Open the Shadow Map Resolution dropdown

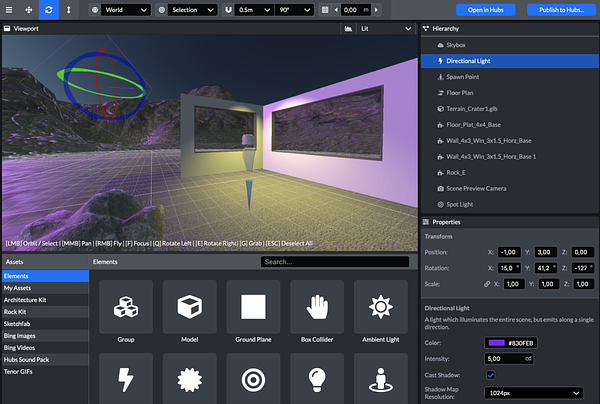pyautogui.click(x=533, y=393)
